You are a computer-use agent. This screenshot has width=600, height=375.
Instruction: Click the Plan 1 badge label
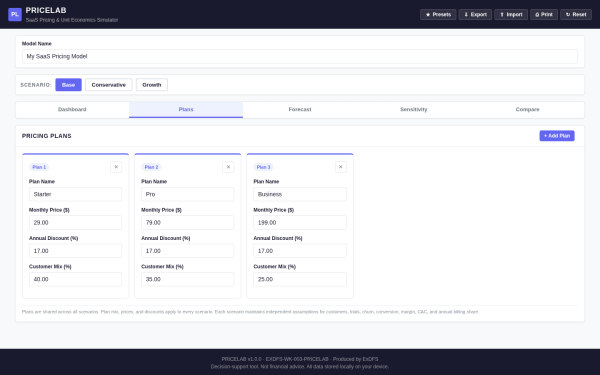pos(39,167)
